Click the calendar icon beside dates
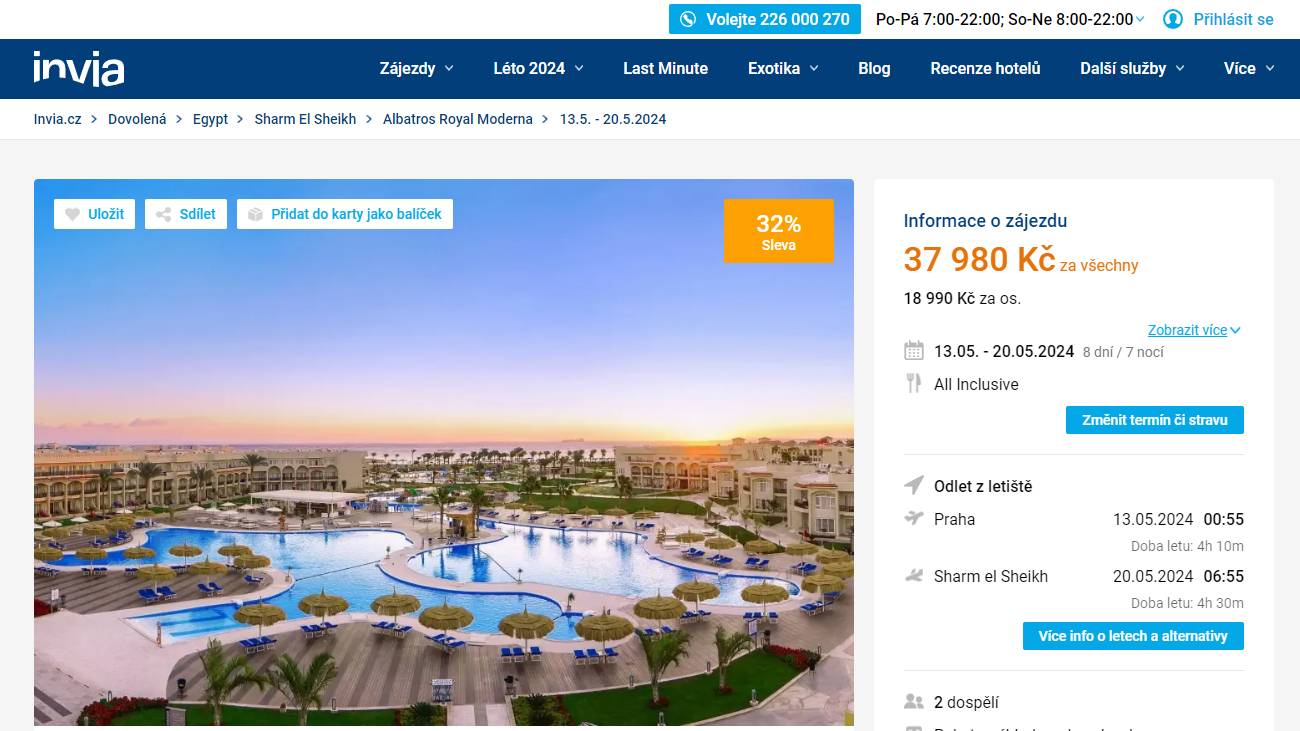 (914, 351)
